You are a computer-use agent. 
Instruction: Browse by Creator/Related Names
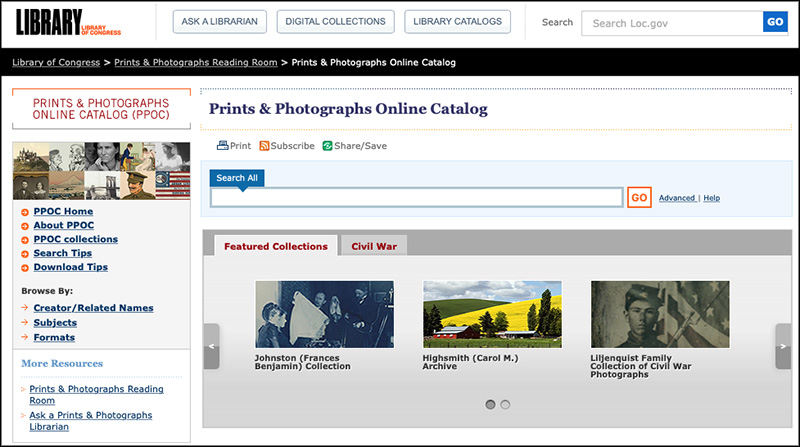(x=93, y=308)
